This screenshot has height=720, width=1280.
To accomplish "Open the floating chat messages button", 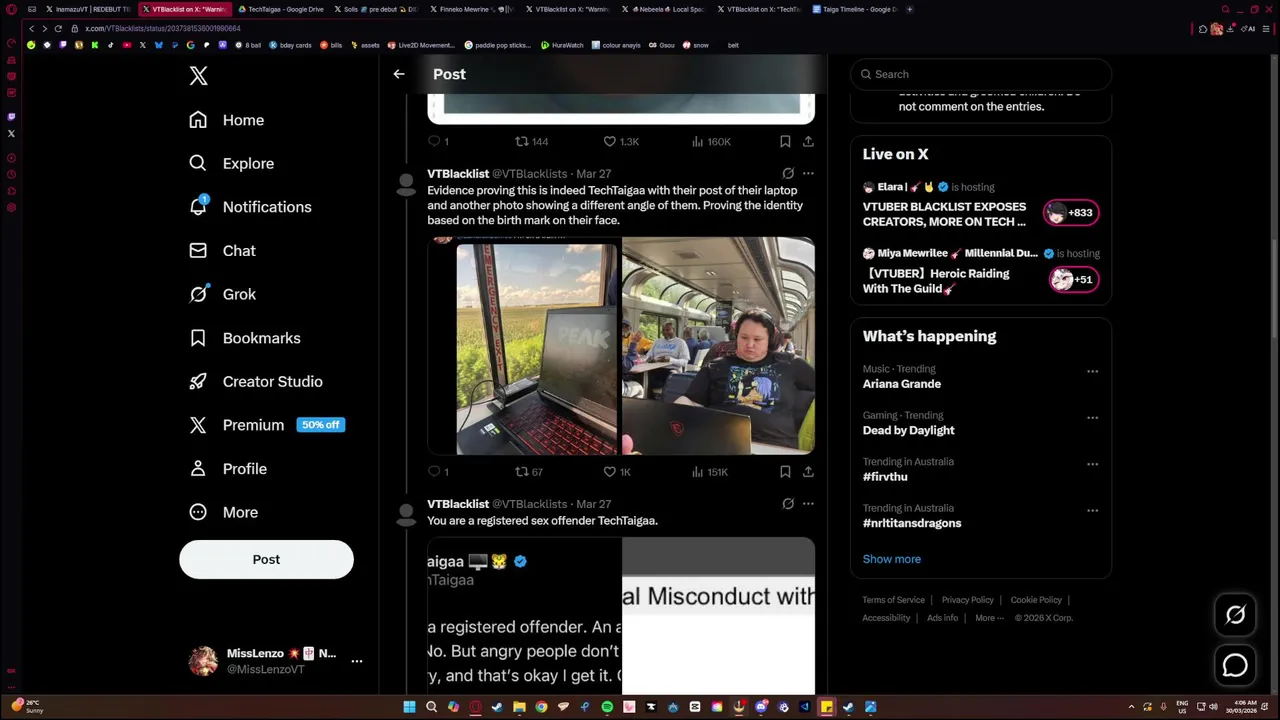I will pyautogui.click(x=1235, y=665).
